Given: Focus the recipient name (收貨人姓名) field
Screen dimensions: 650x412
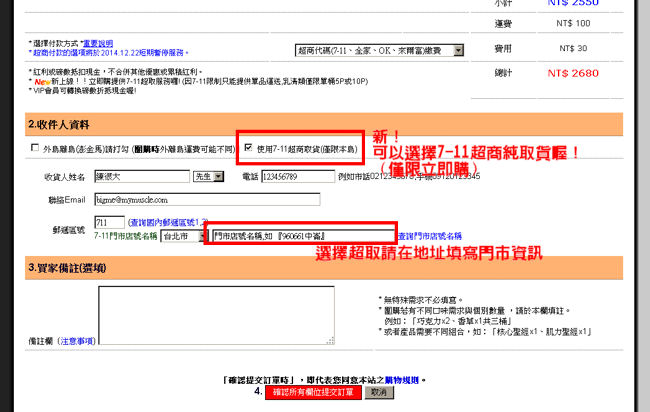Looking at the screenshot, I should [142, 177].
